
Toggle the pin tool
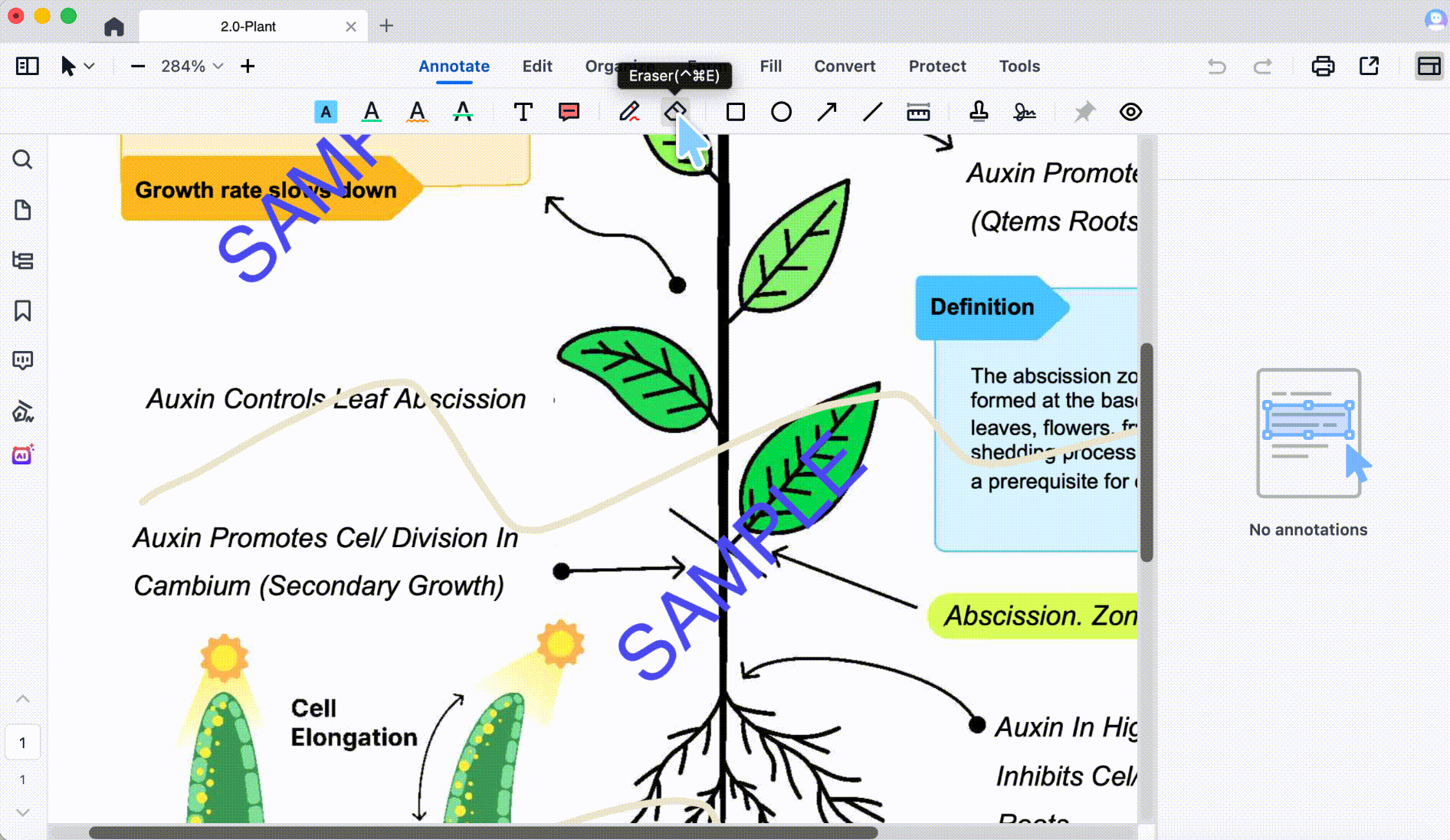point(1084,112)
